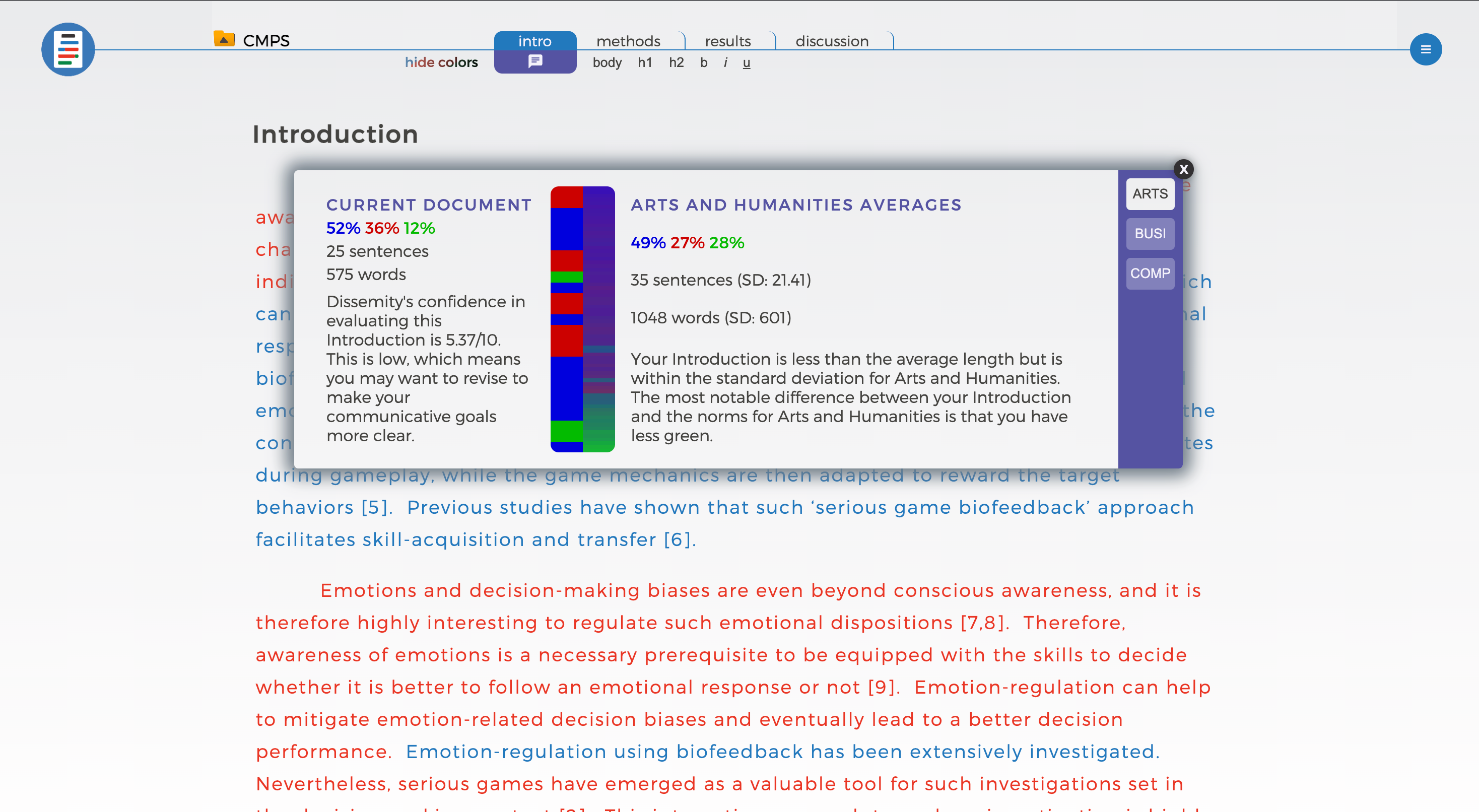Click the comment bubble icon under intro
The image size is (1479, 812).
pos(534,61)
